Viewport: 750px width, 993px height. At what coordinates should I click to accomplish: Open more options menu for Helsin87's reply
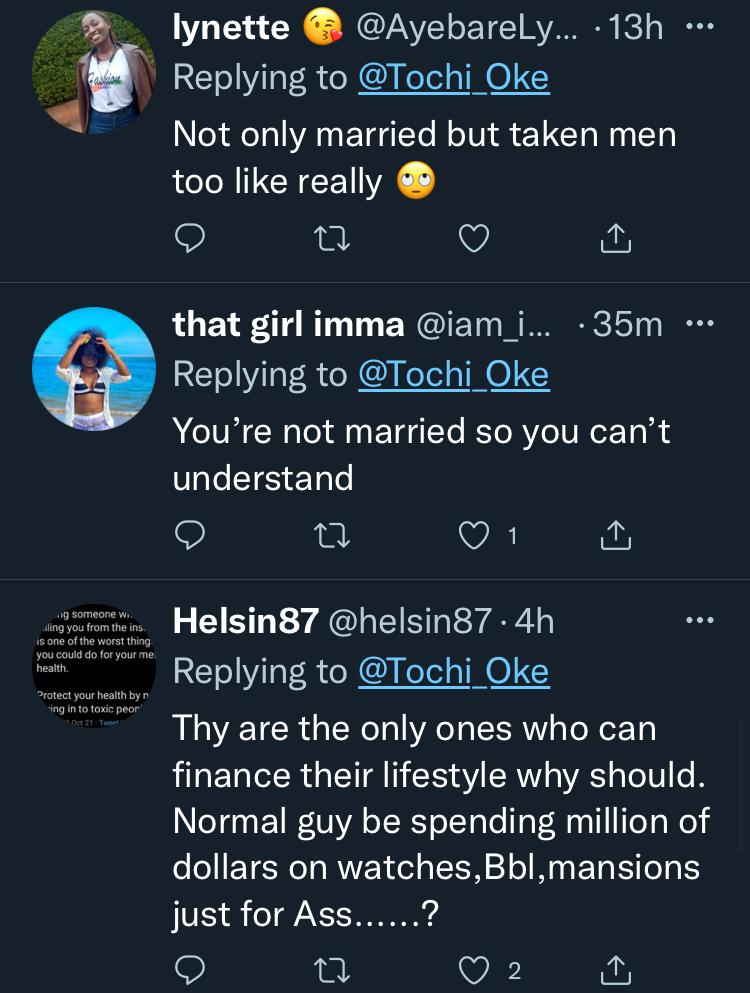700,621
